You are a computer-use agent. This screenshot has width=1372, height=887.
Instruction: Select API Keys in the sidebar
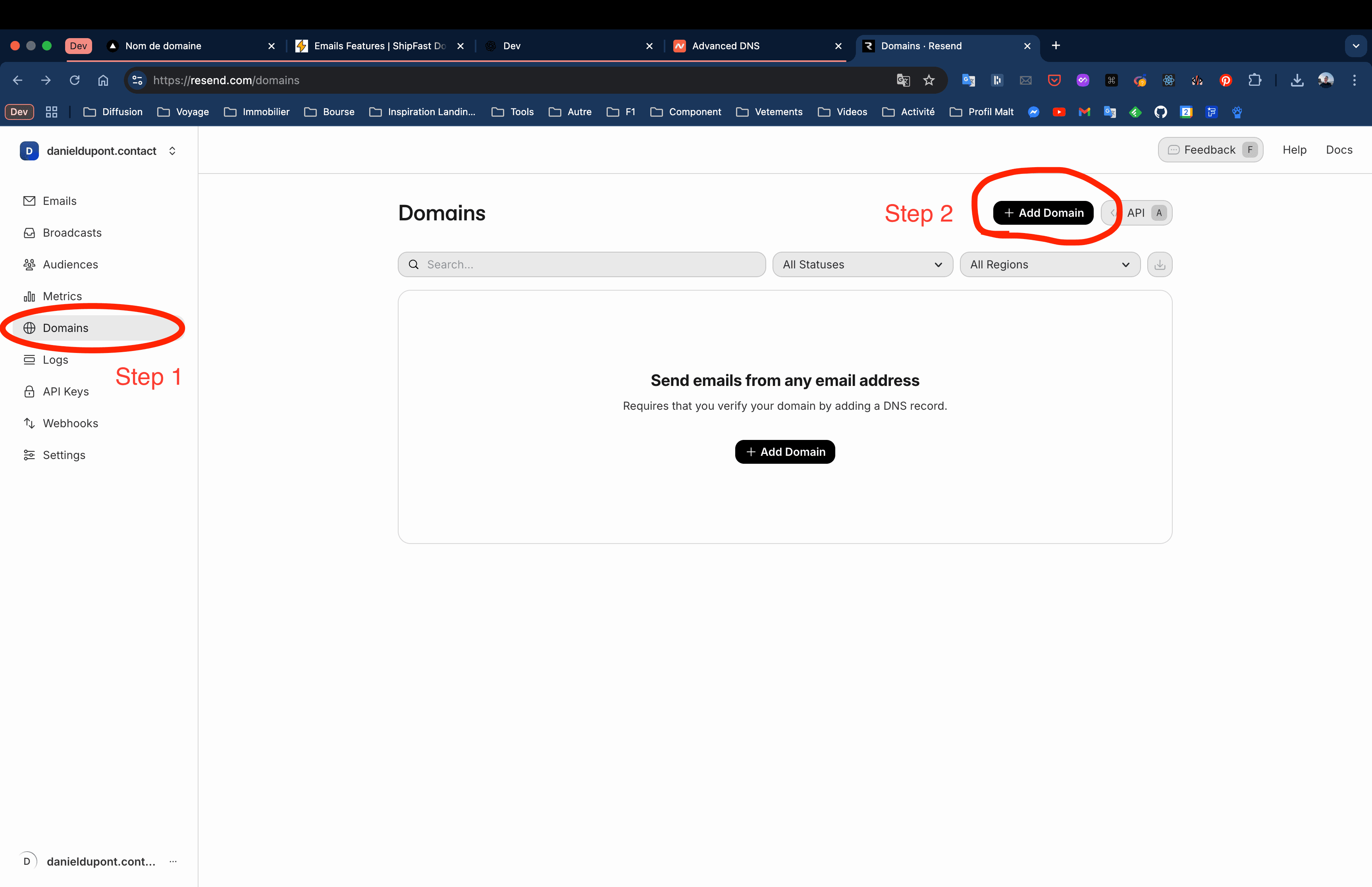point(66,391)
